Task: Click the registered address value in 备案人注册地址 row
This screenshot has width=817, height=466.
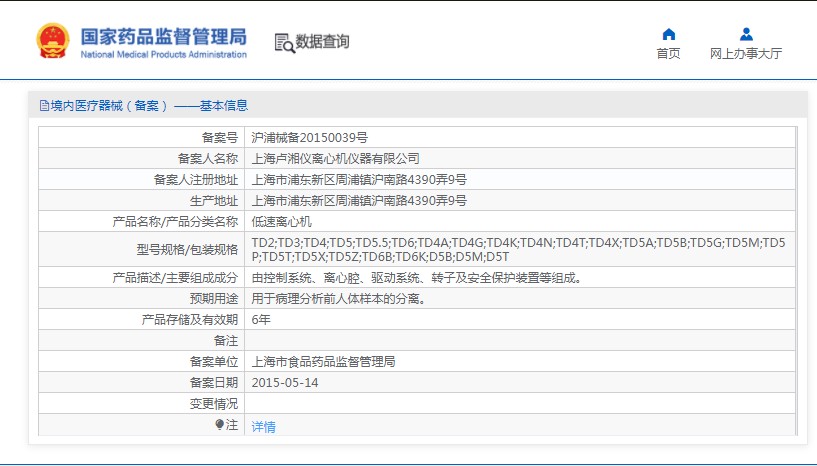Action: tap(359, 180)
